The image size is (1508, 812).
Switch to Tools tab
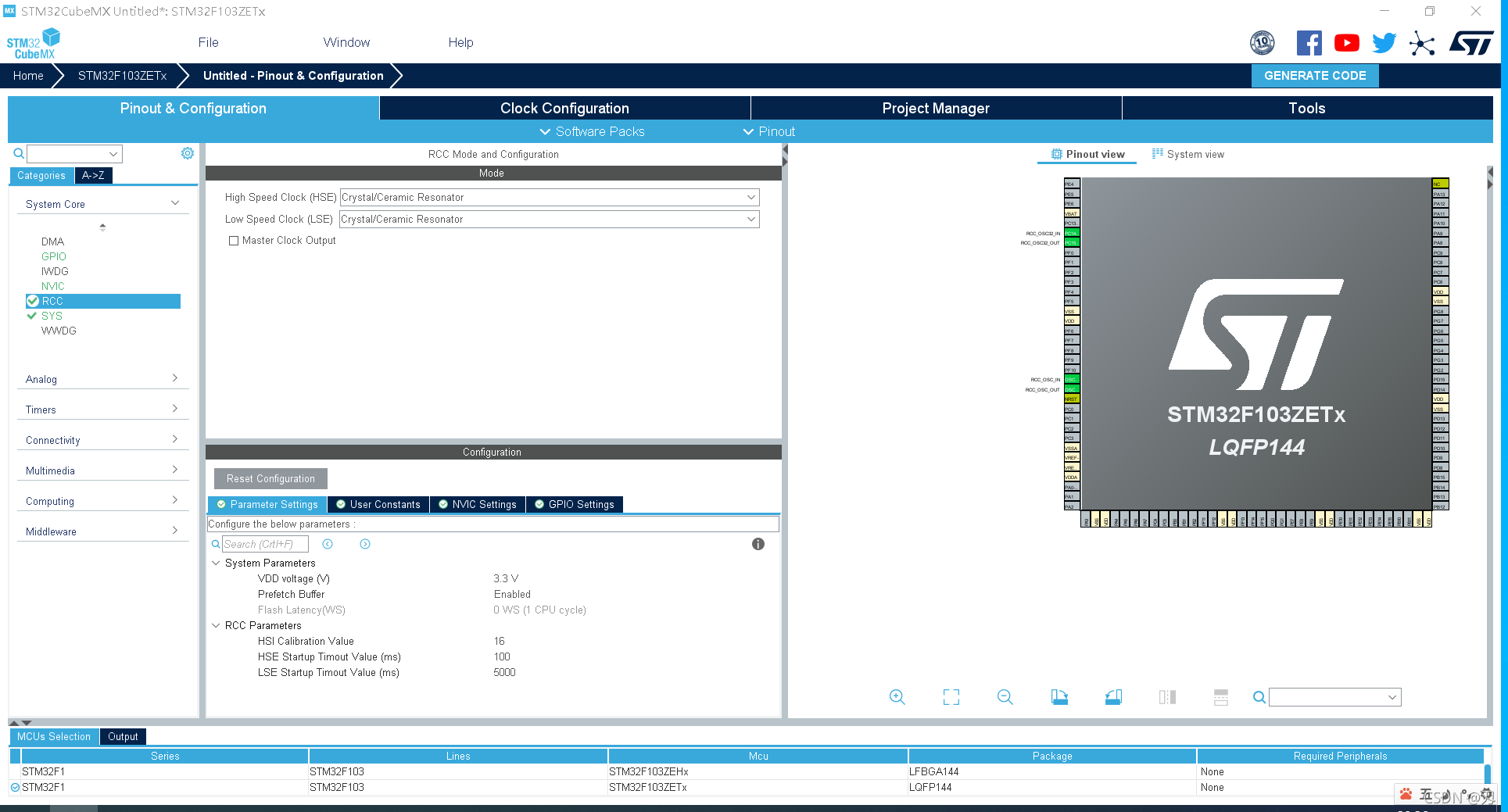(x=1307, y=108)
